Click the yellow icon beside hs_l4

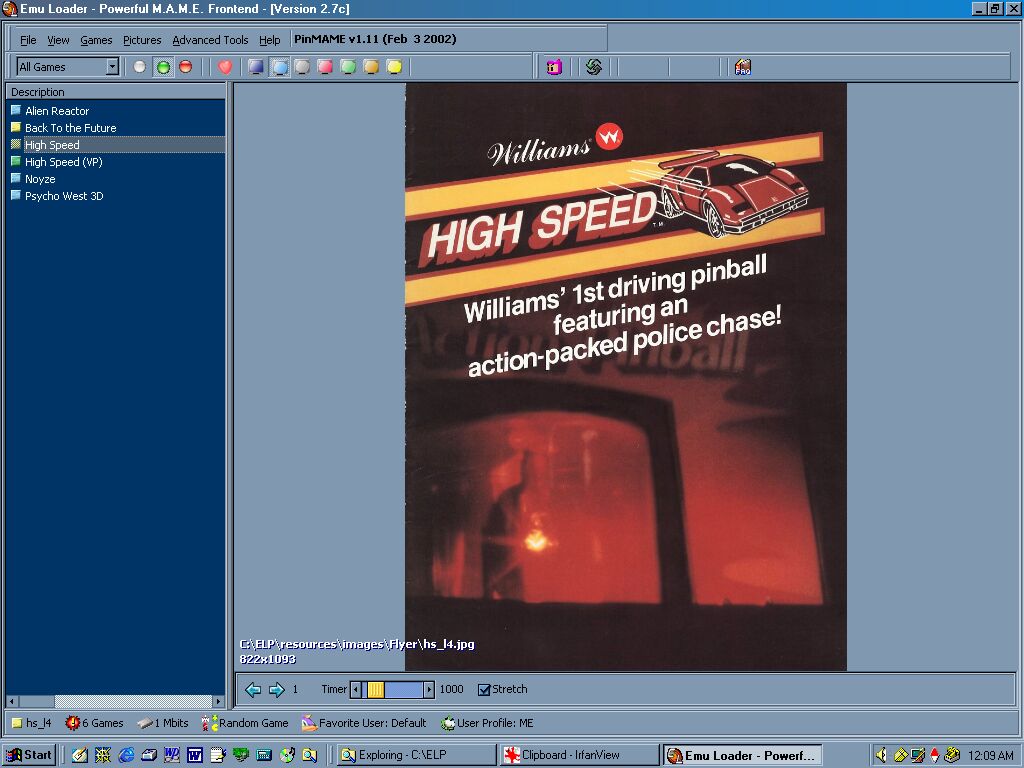point(17,723)
